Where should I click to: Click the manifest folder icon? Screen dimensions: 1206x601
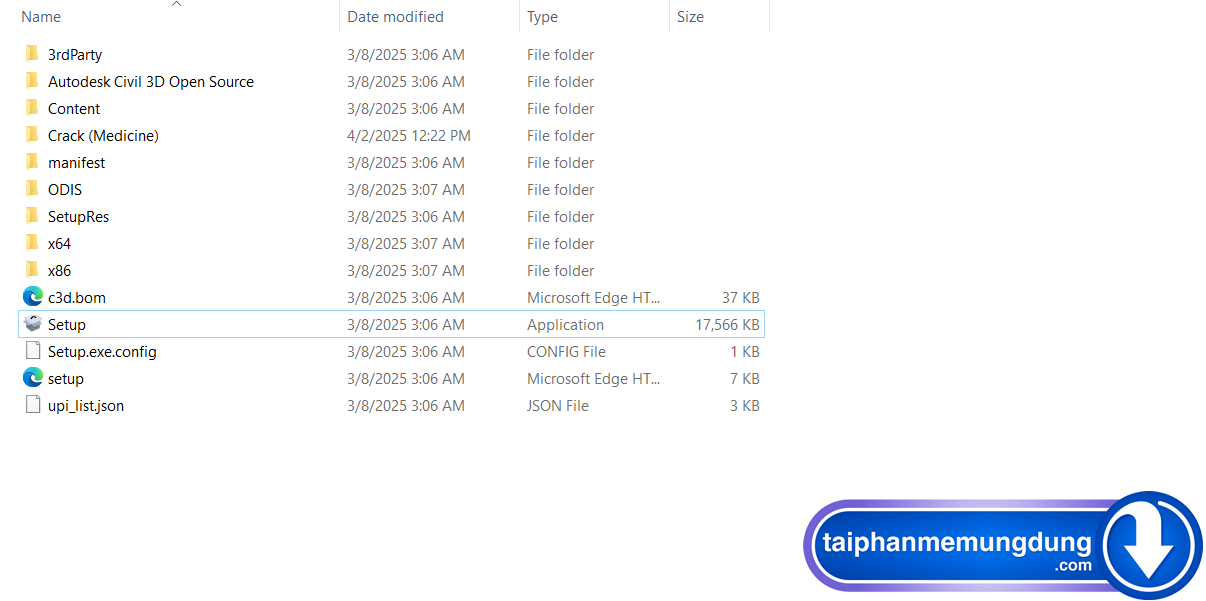[32, 162]
